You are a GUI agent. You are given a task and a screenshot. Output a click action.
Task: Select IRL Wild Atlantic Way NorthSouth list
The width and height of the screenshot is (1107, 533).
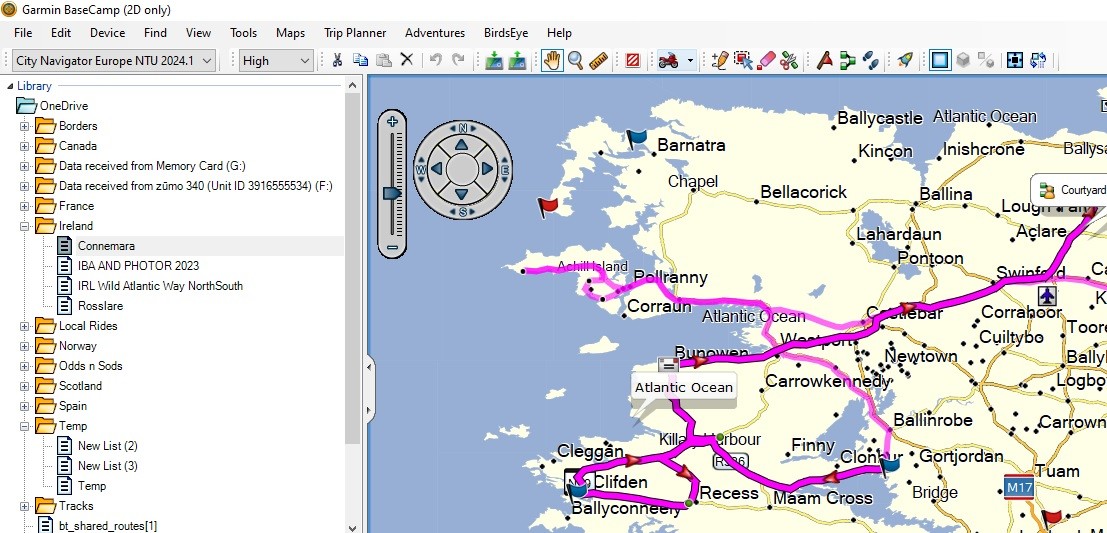pyautogui.click(x=160, y=286)
